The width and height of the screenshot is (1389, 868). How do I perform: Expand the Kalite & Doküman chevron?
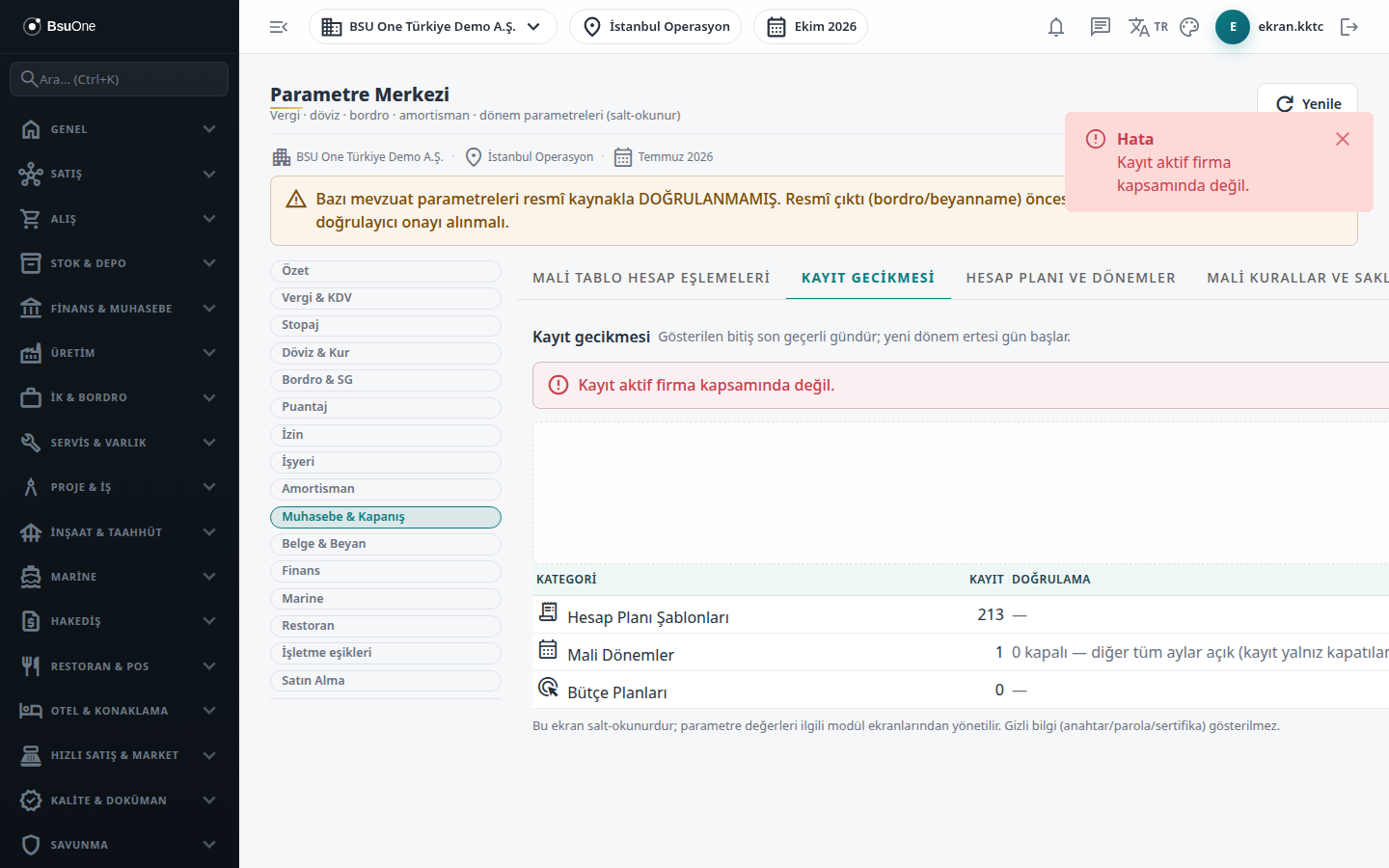tap(209, 800)
